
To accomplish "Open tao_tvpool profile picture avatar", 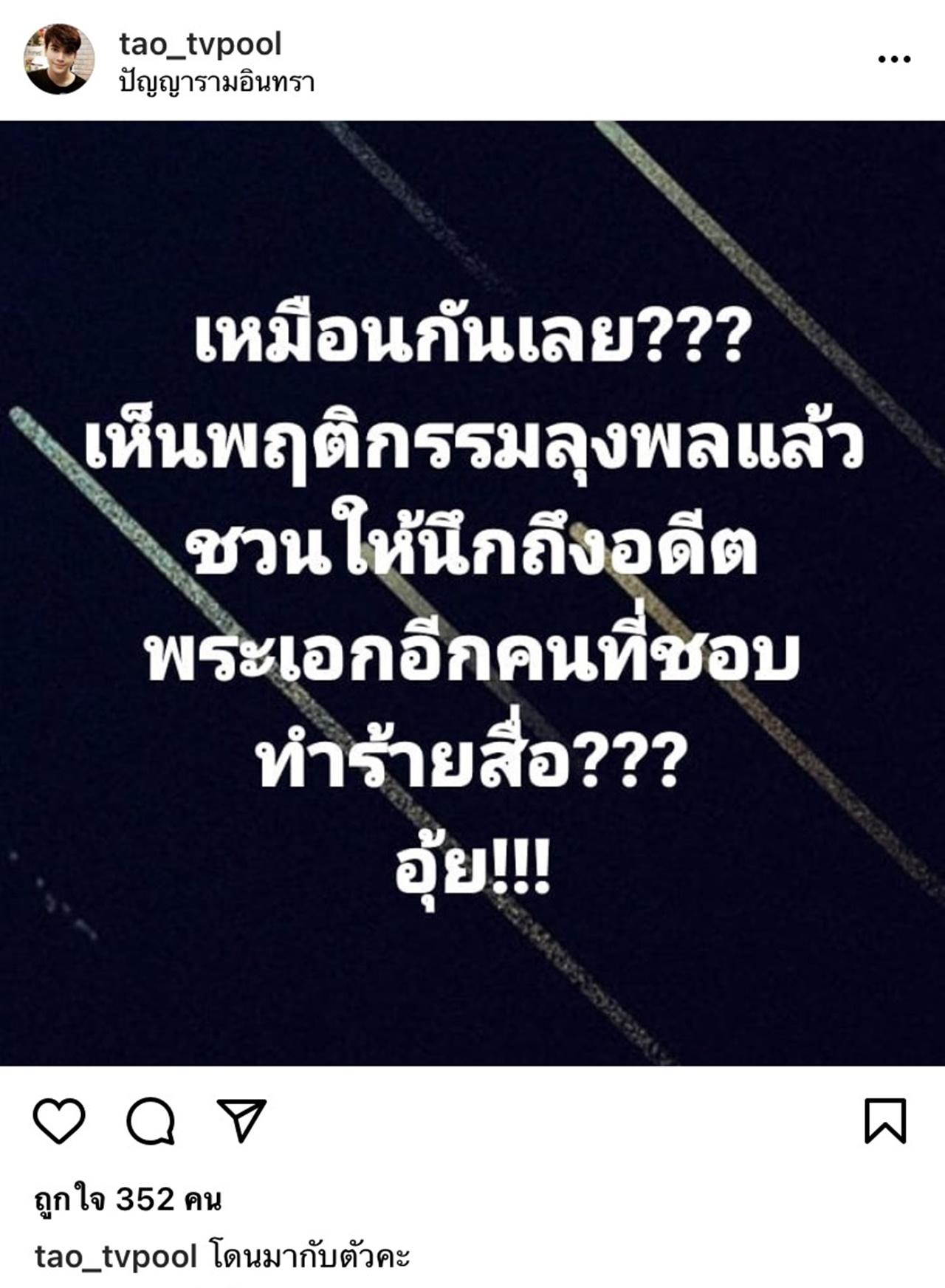I will click(59, 59).
